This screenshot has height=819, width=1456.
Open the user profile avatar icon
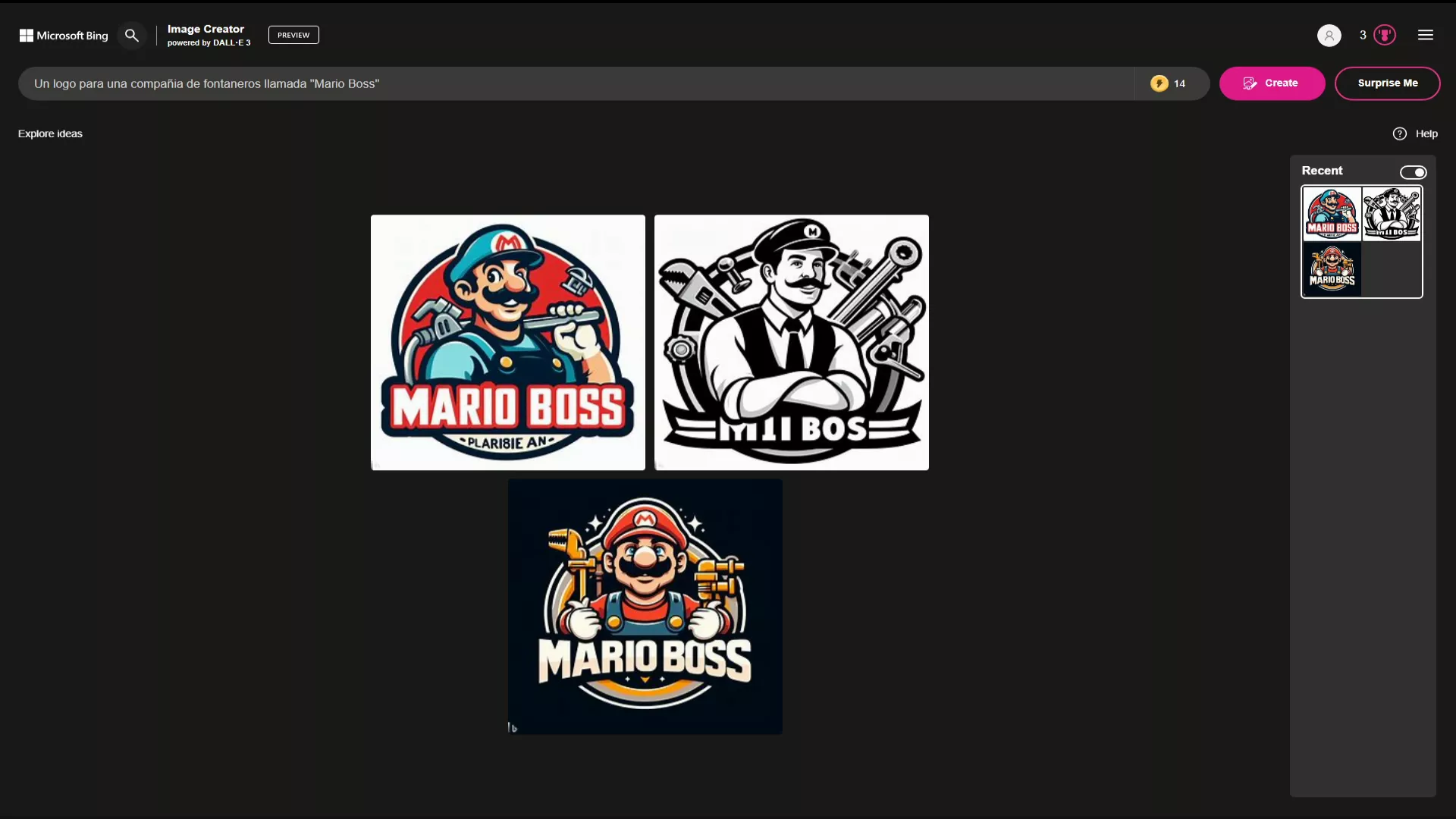(1329, 36)
